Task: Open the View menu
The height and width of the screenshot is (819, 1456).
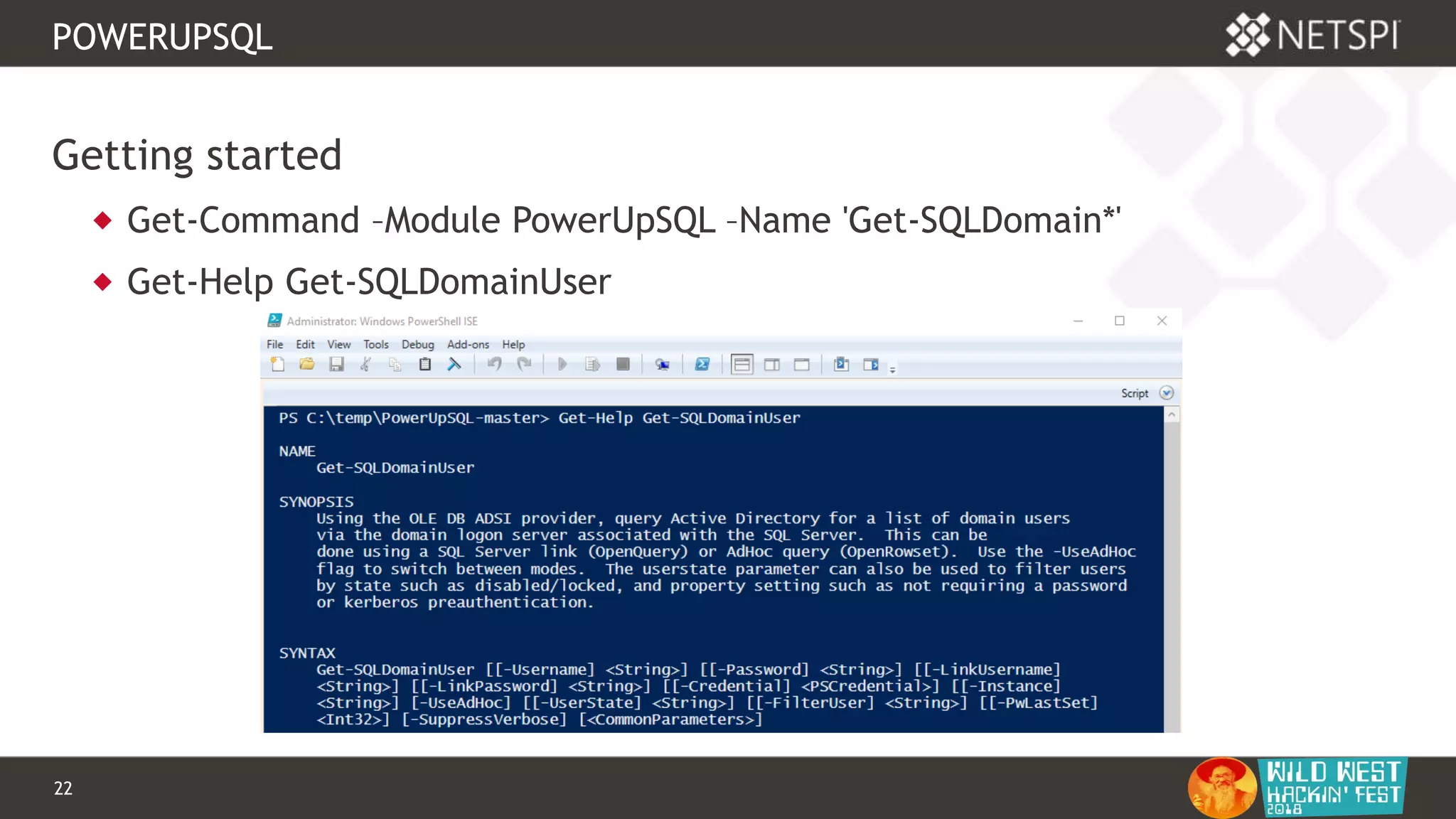Action: pyautogui.click(x=338, y=344)
